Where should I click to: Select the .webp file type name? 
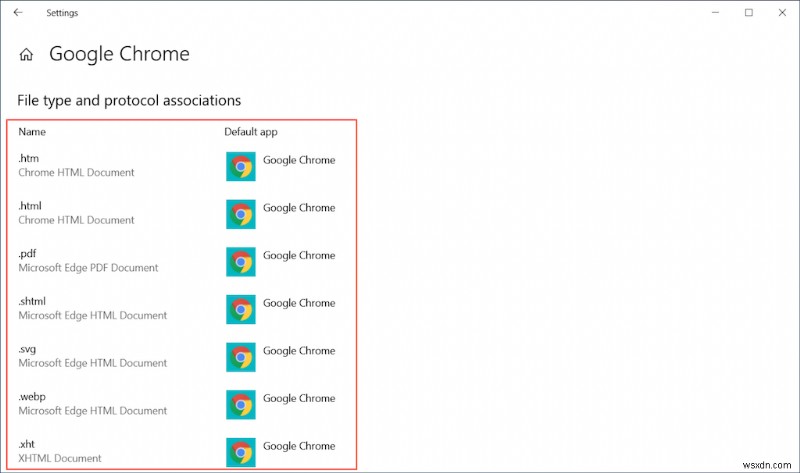pyautogui.click(x=32, y=396)
